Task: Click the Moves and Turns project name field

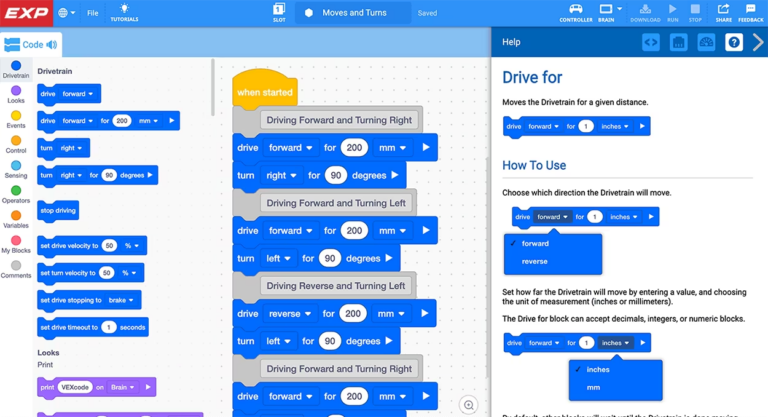Action: [354, 13]
